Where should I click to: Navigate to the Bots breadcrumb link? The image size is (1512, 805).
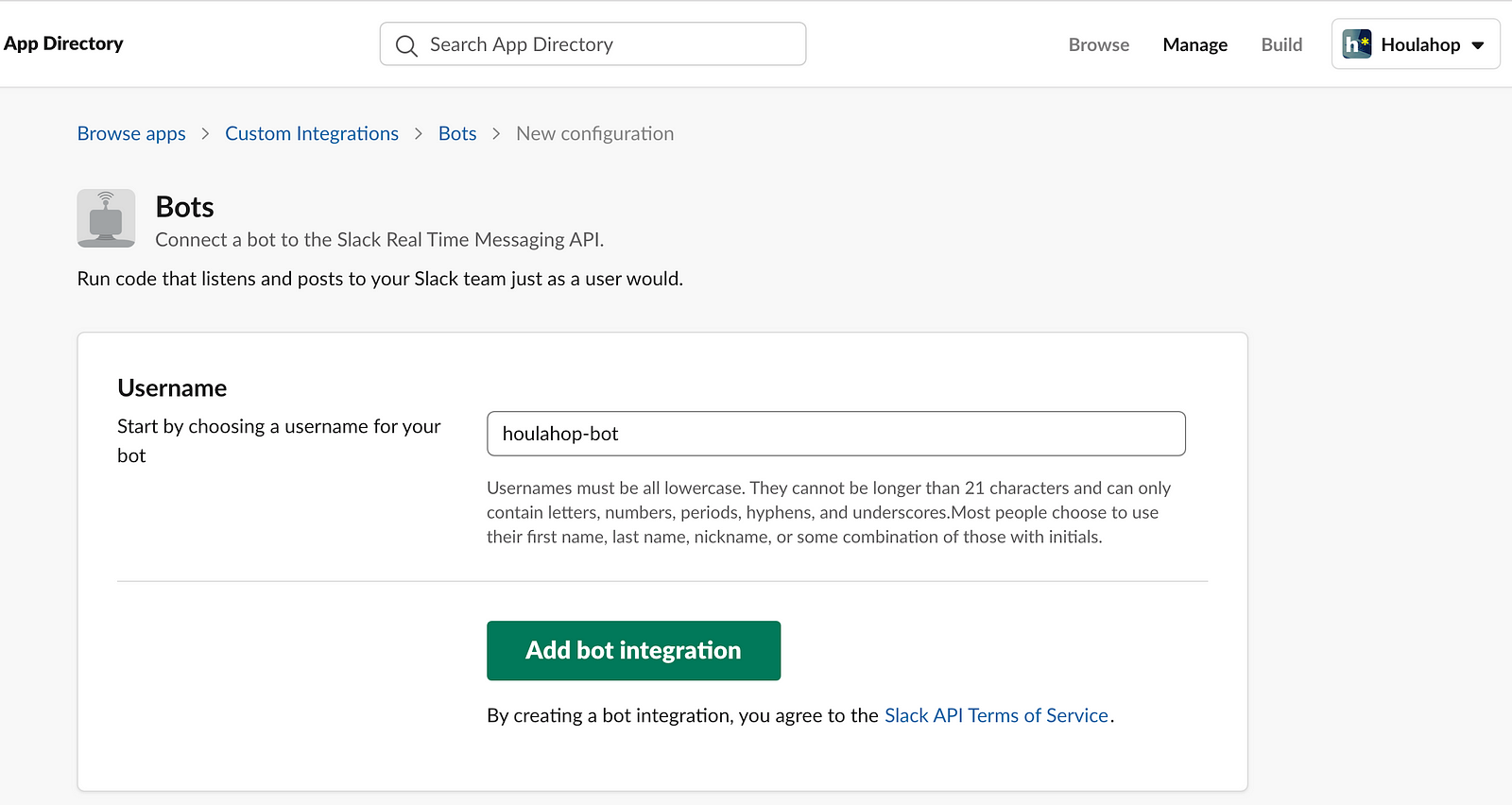coord(457,133)
